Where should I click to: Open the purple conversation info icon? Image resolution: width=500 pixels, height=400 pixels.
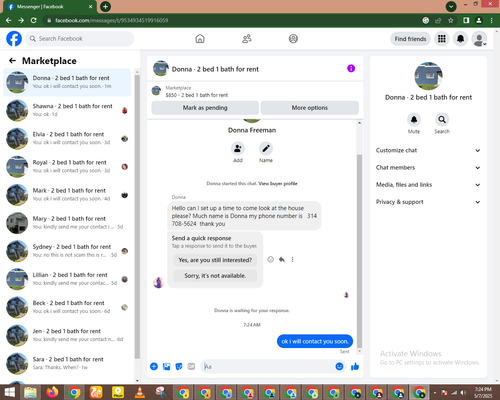[x=351, y=68]
